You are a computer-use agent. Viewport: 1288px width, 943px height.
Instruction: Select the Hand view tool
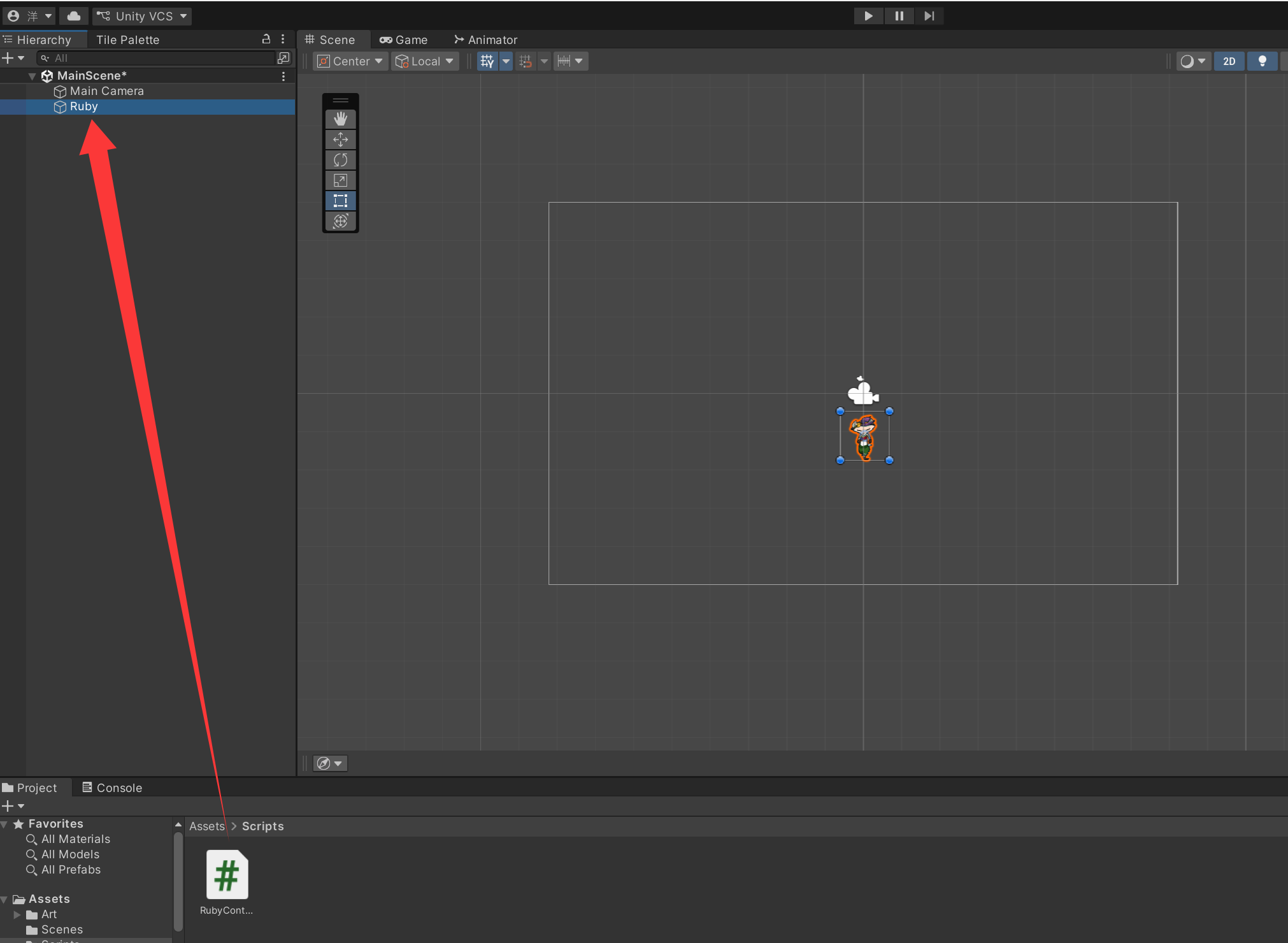[340, 119]
